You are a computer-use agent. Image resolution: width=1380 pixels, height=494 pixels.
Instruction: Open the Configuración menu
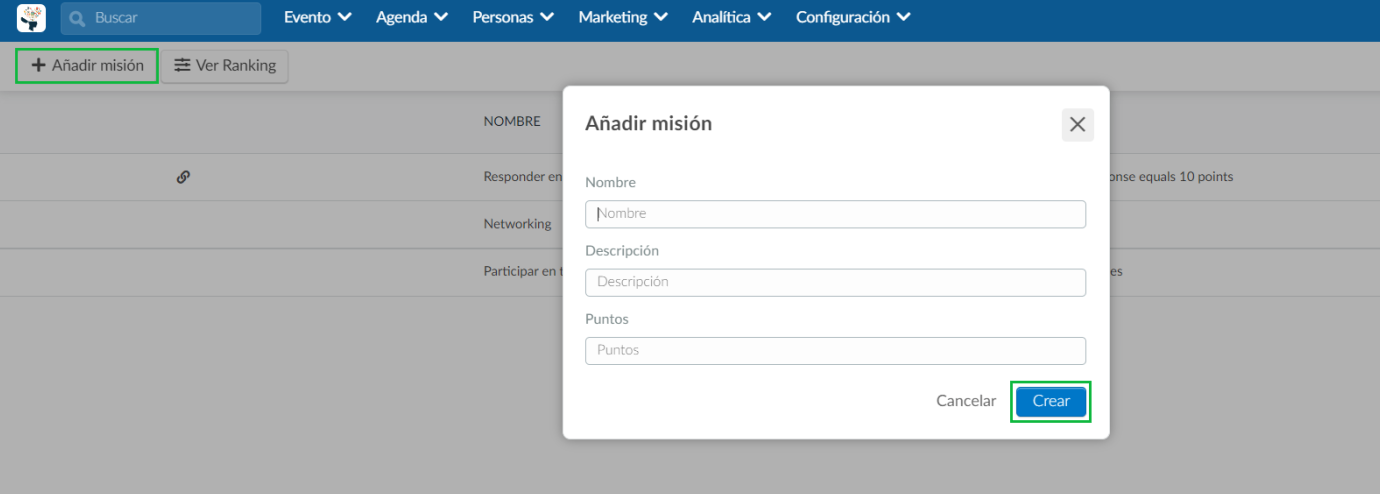853,17
